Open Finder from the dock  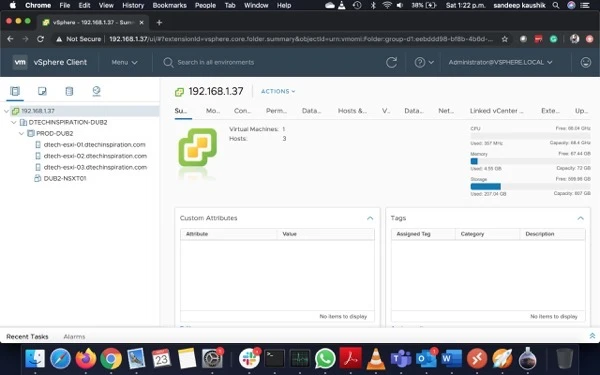click(x=35, y=359)
